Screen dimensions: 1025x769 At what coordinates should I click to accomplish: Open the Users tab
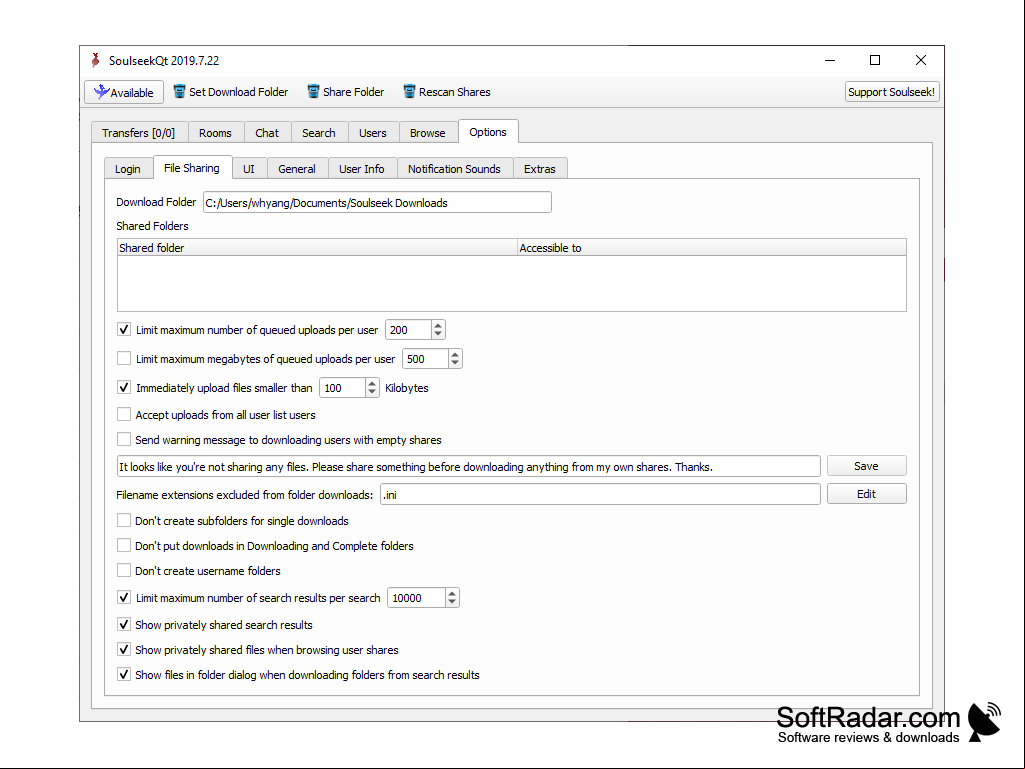click(373, 133)
